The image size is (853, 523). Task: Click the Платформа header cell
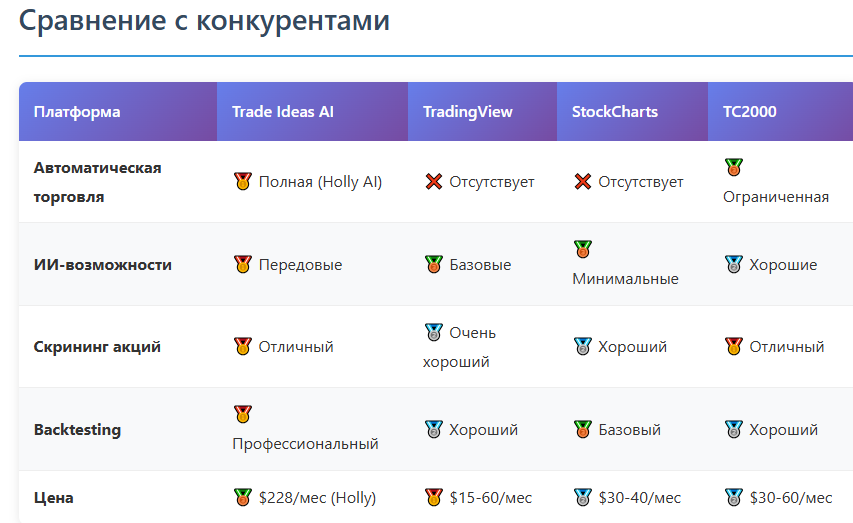pos(77,112)
